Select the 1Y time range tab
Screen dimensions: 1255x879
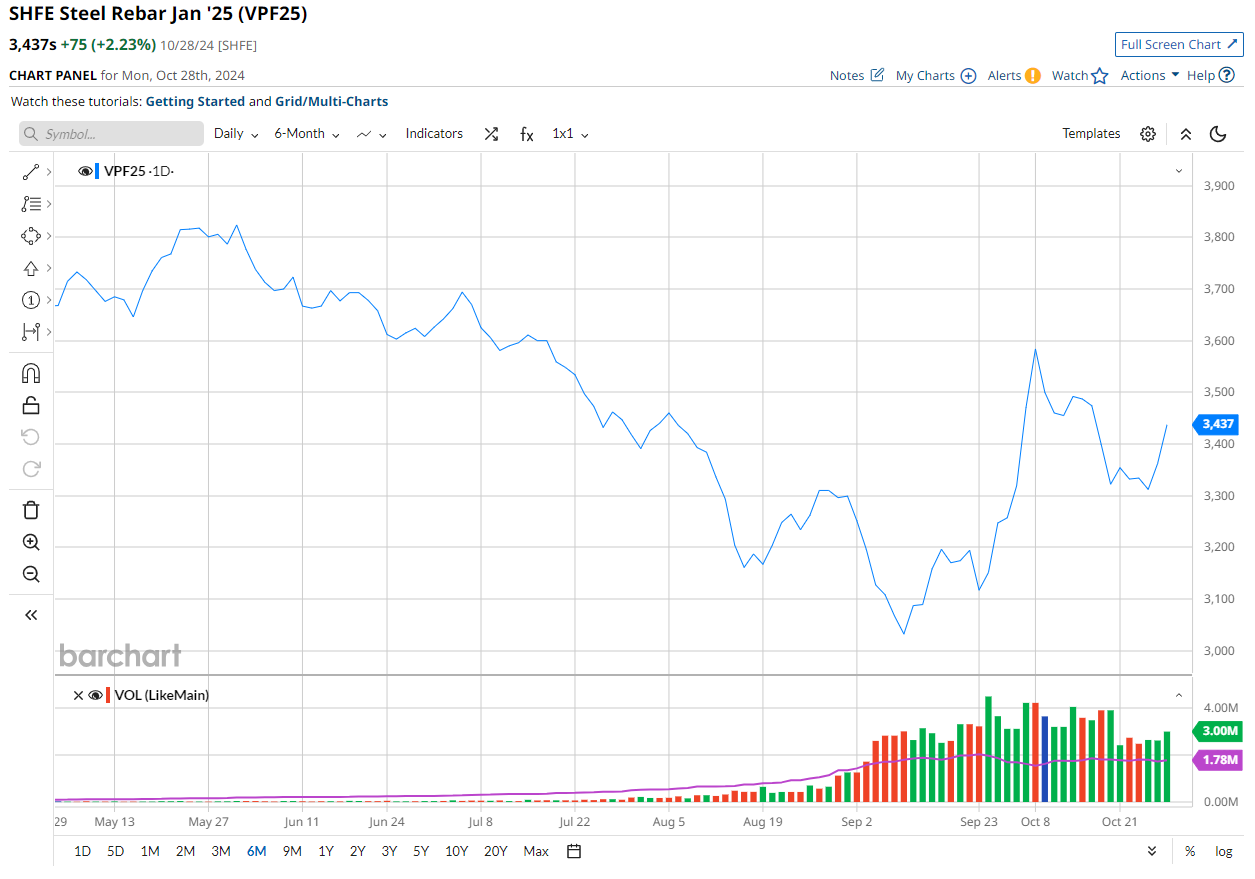click(x=326, y=851)
